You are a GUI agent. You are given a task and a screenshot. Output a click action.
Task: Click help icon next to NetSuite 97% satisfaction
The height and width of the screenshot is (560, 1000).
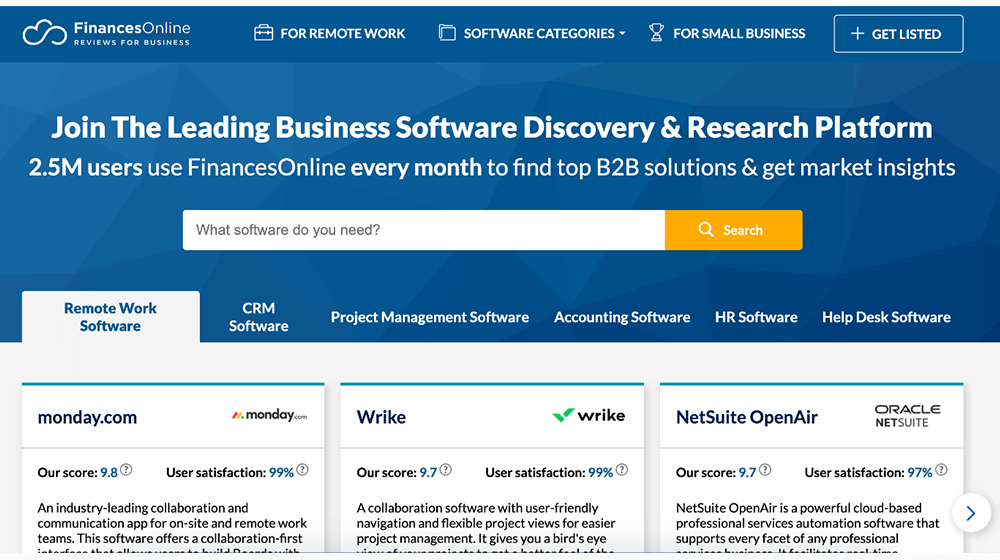click(941, 470)
